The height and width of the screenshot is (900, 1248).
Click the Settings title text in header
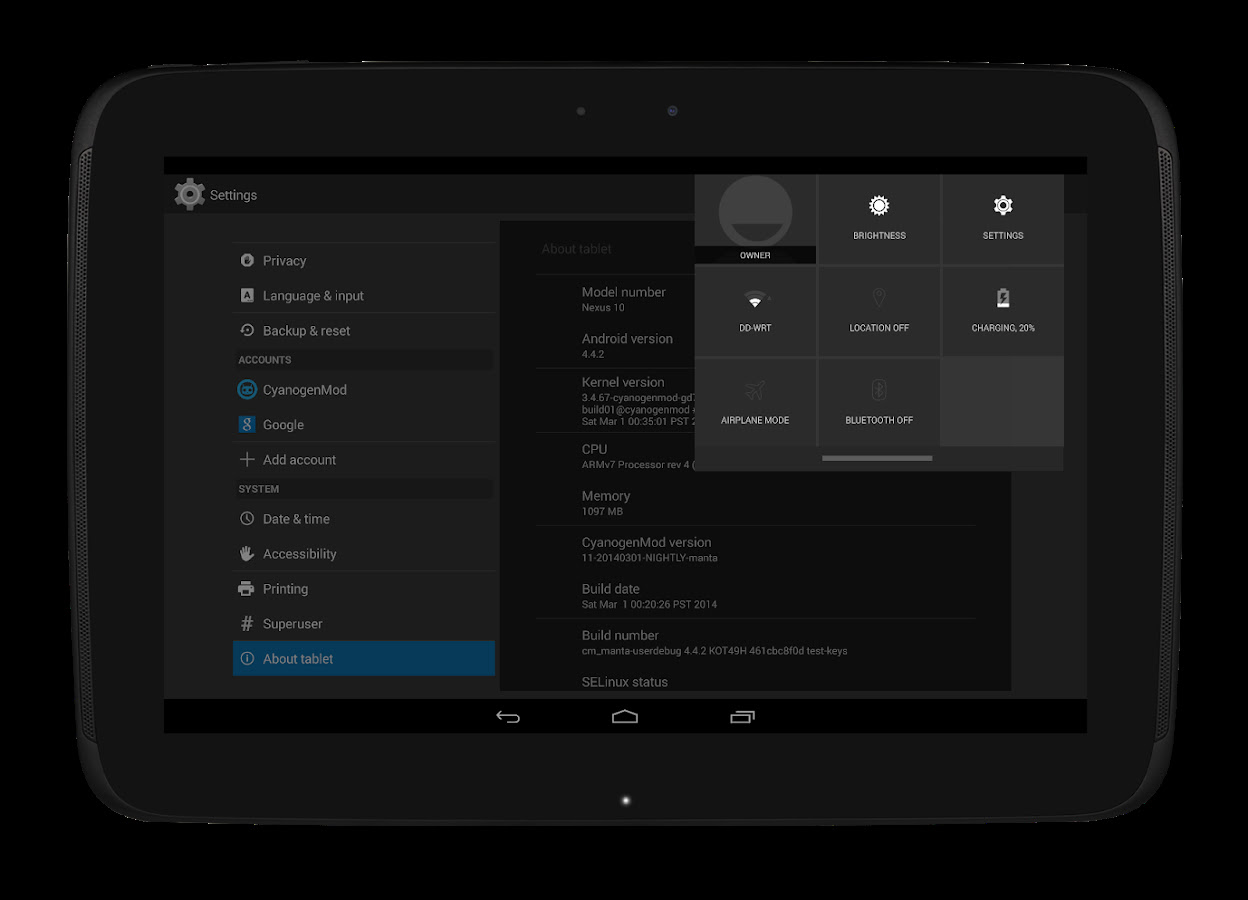pos(233,195)
